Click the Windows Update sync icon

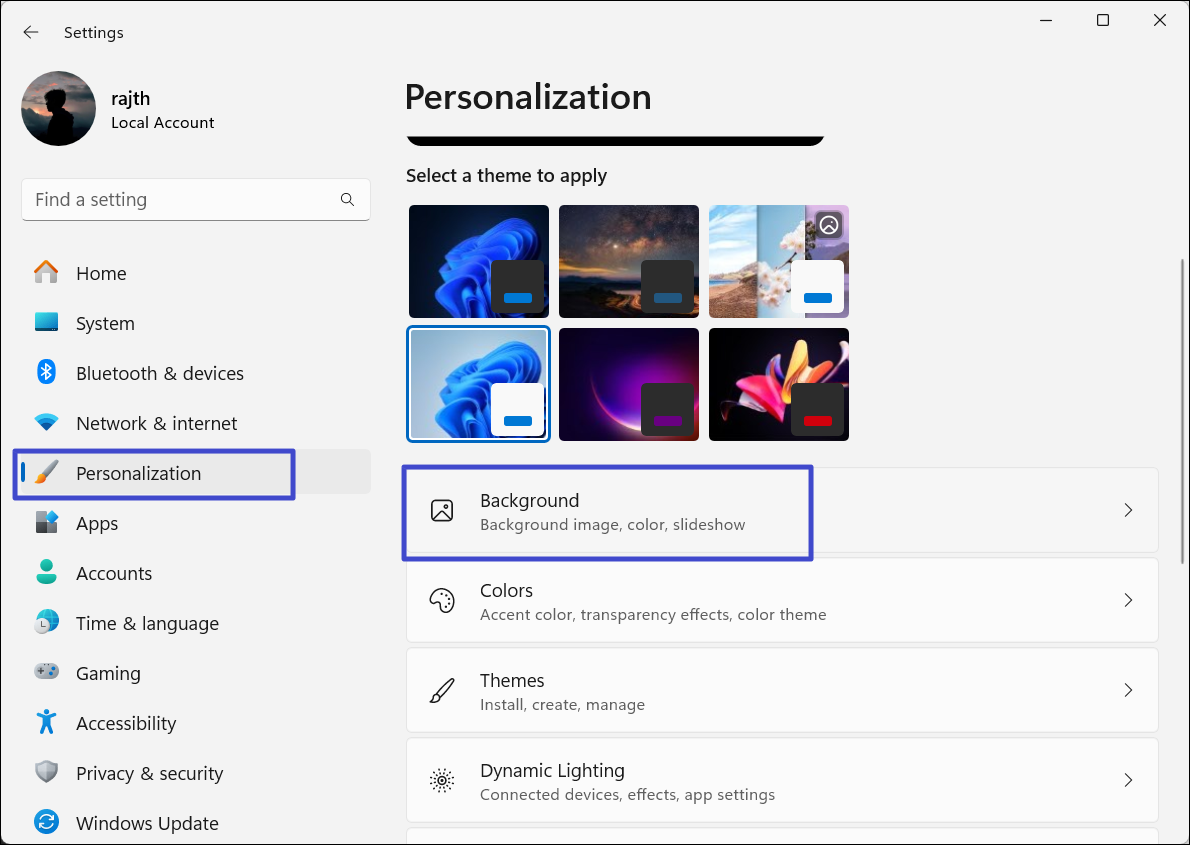click(x=46, y=823)
